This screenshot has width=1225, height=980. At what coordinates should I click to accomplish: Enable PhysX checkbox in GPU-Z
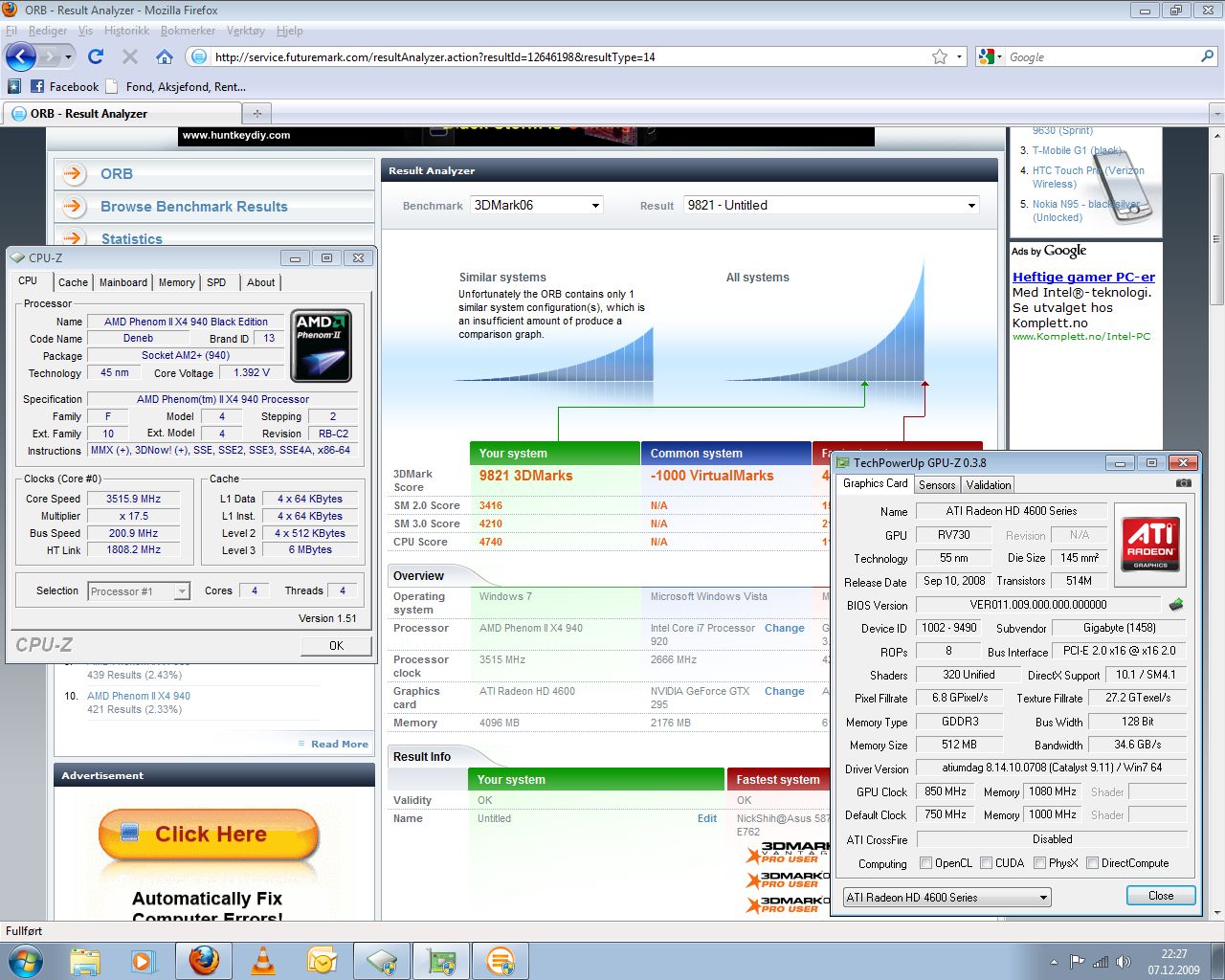tap(1039, 862)
